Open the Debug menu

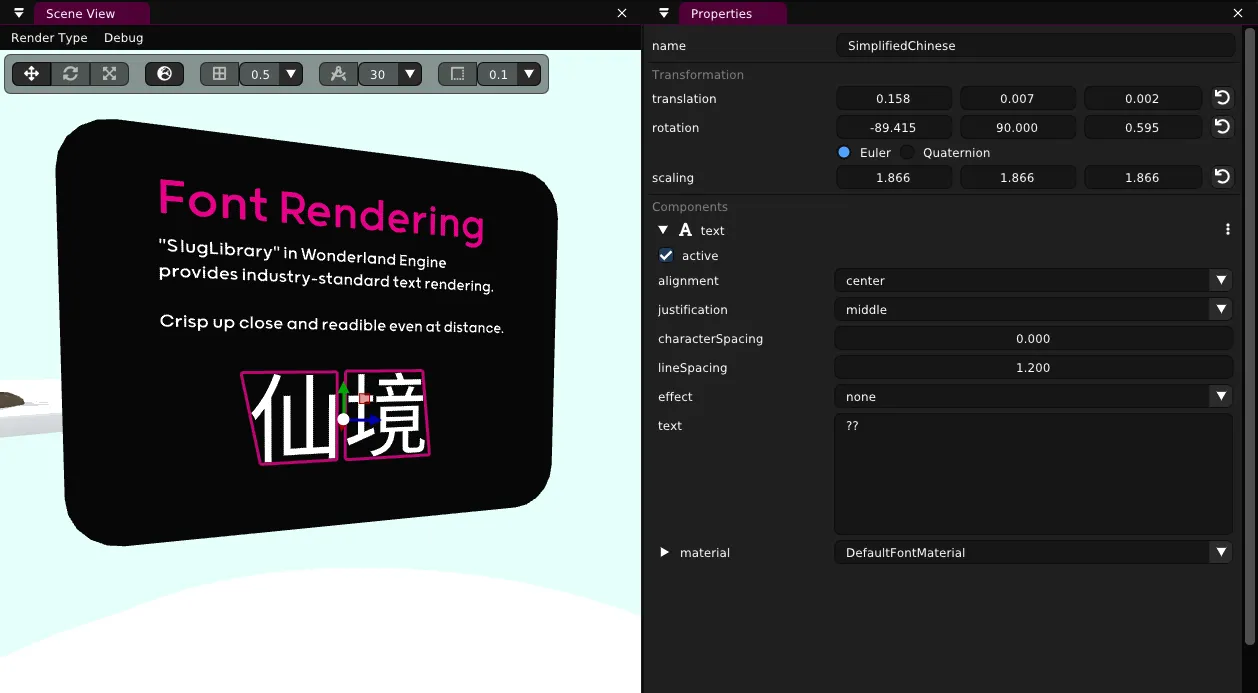coord(123,37)
